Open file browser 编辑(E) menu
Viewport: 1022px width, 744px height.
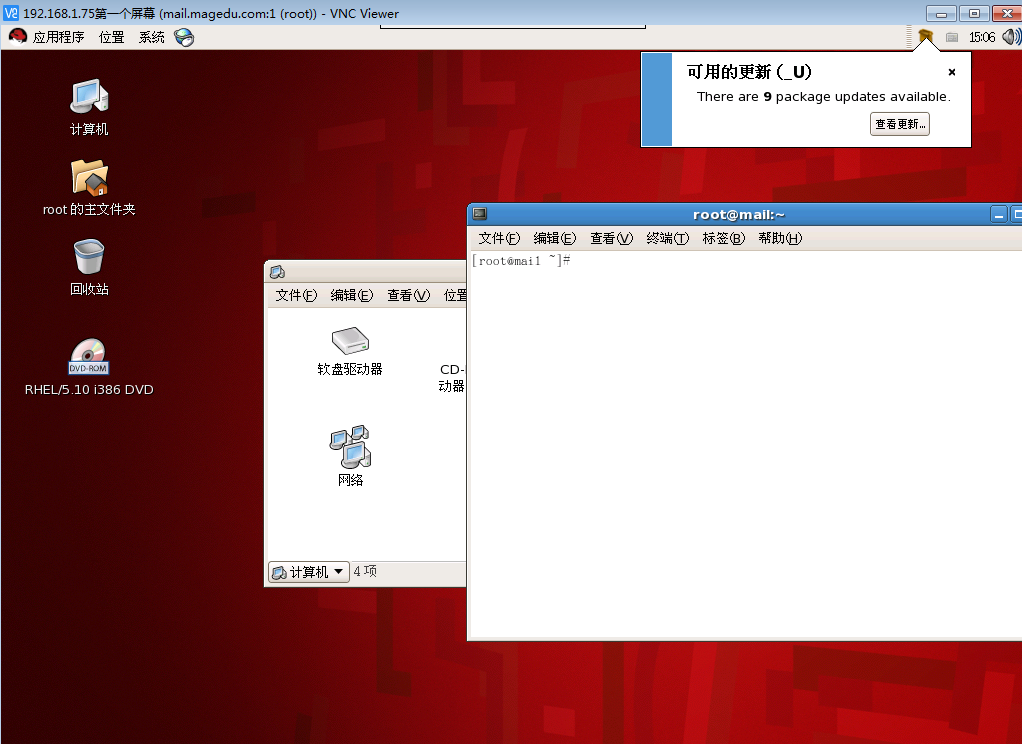pos(352,295)
